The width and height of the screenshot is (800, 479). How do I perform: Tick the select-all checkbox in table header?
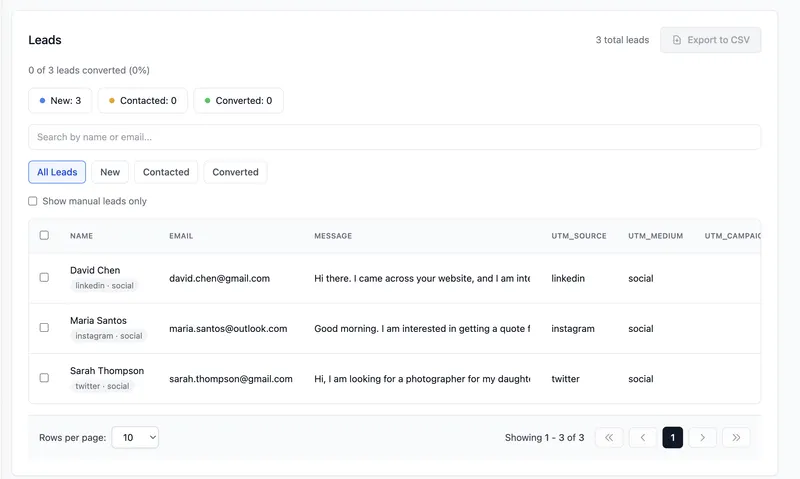point(44,235)
